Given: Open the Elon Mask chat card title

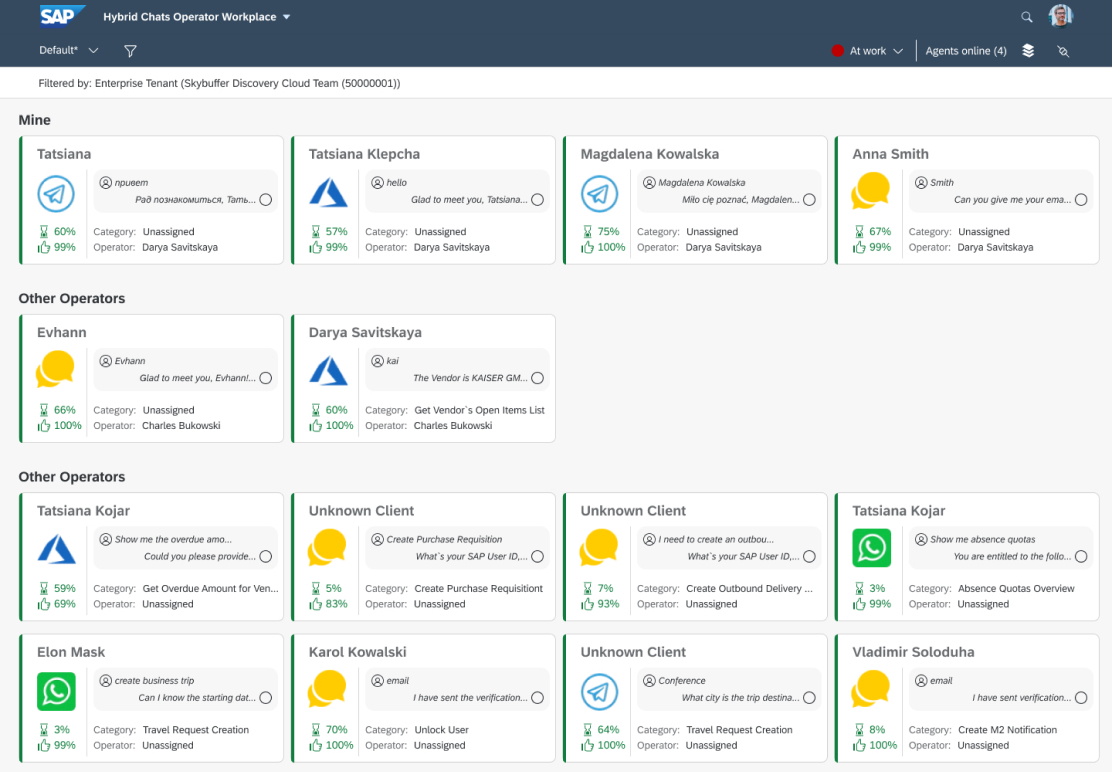Looking at the screenshot, I should click(x=71, y=651).
